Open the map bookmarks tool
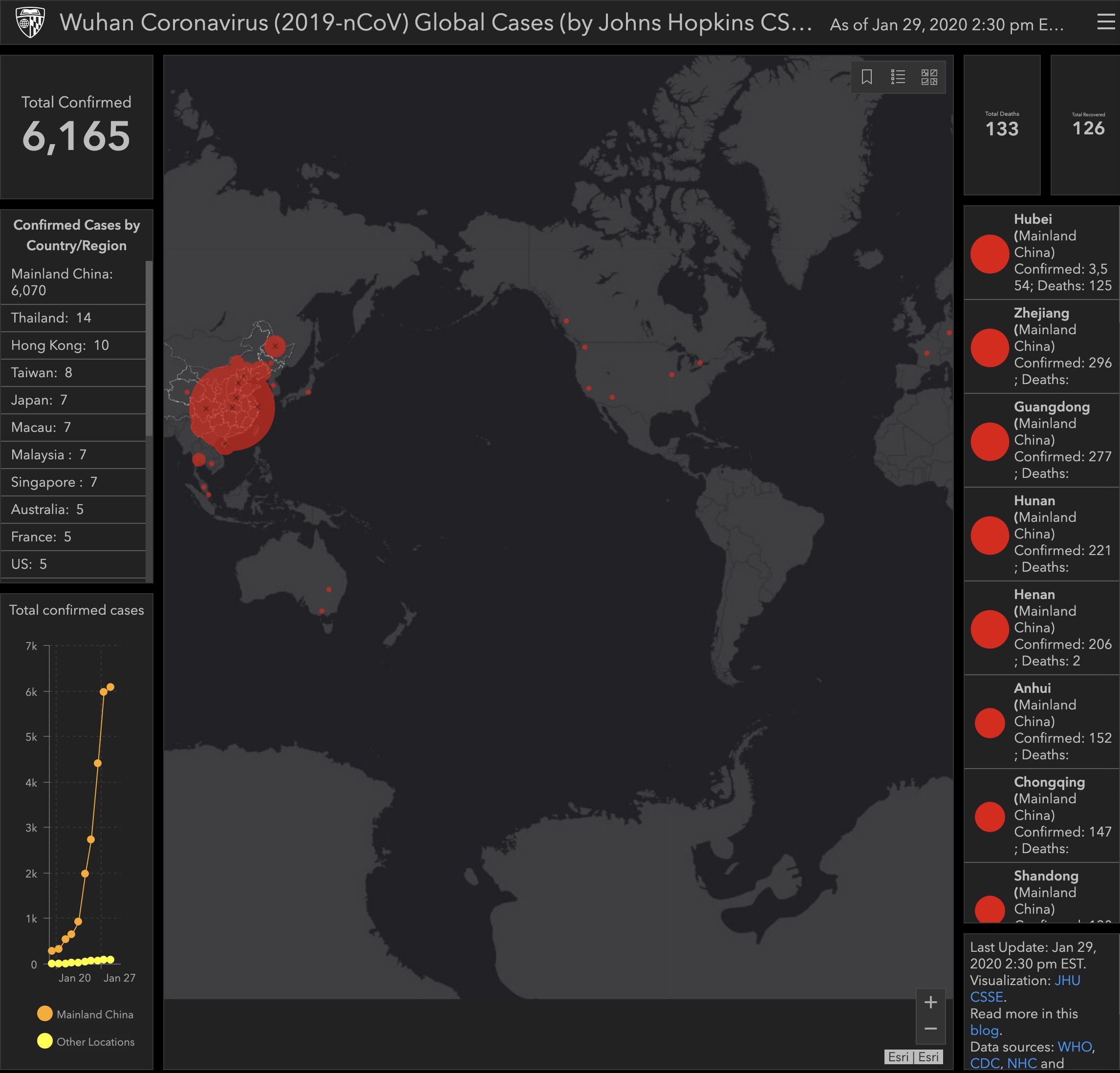 tap(866, 77)
